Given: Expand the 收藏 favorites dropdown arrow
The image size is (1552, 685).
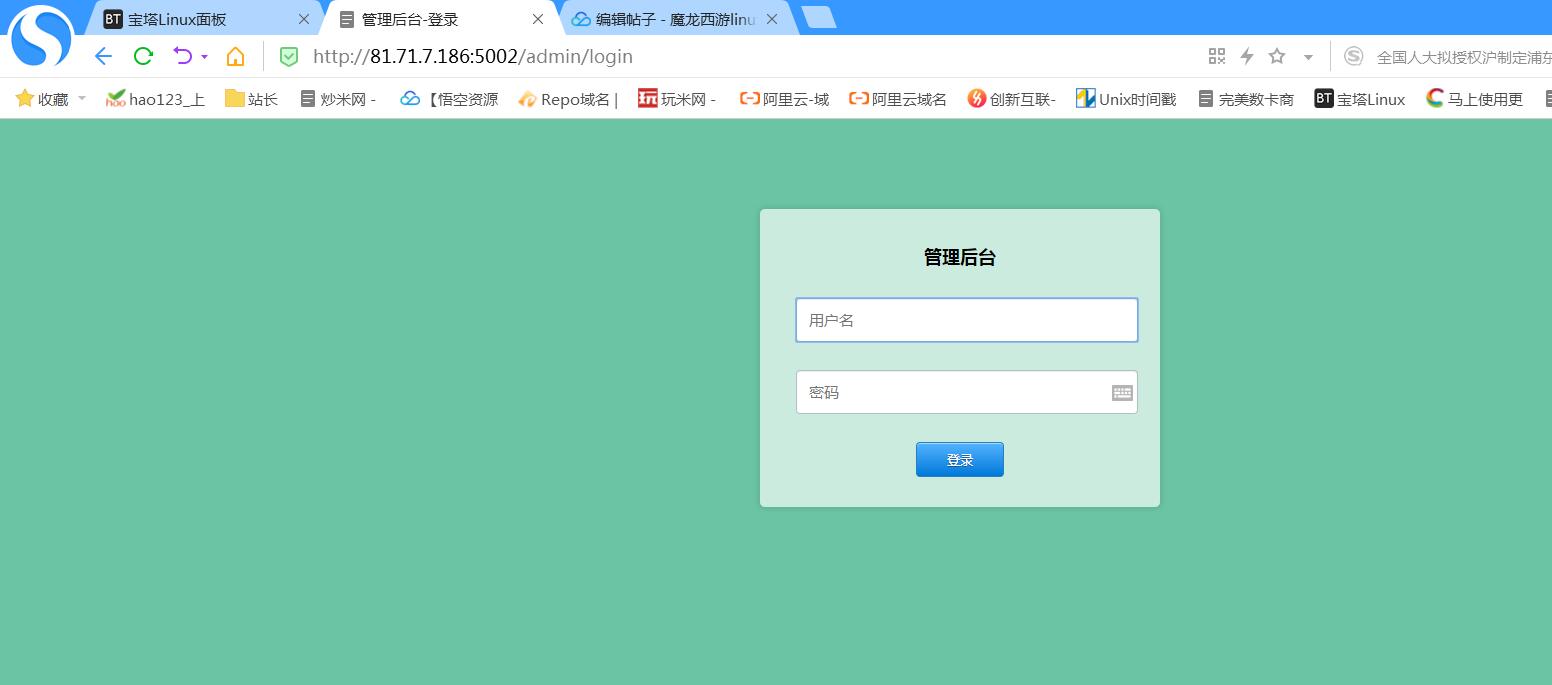Looking at the screenshot, I should [82, 98].
